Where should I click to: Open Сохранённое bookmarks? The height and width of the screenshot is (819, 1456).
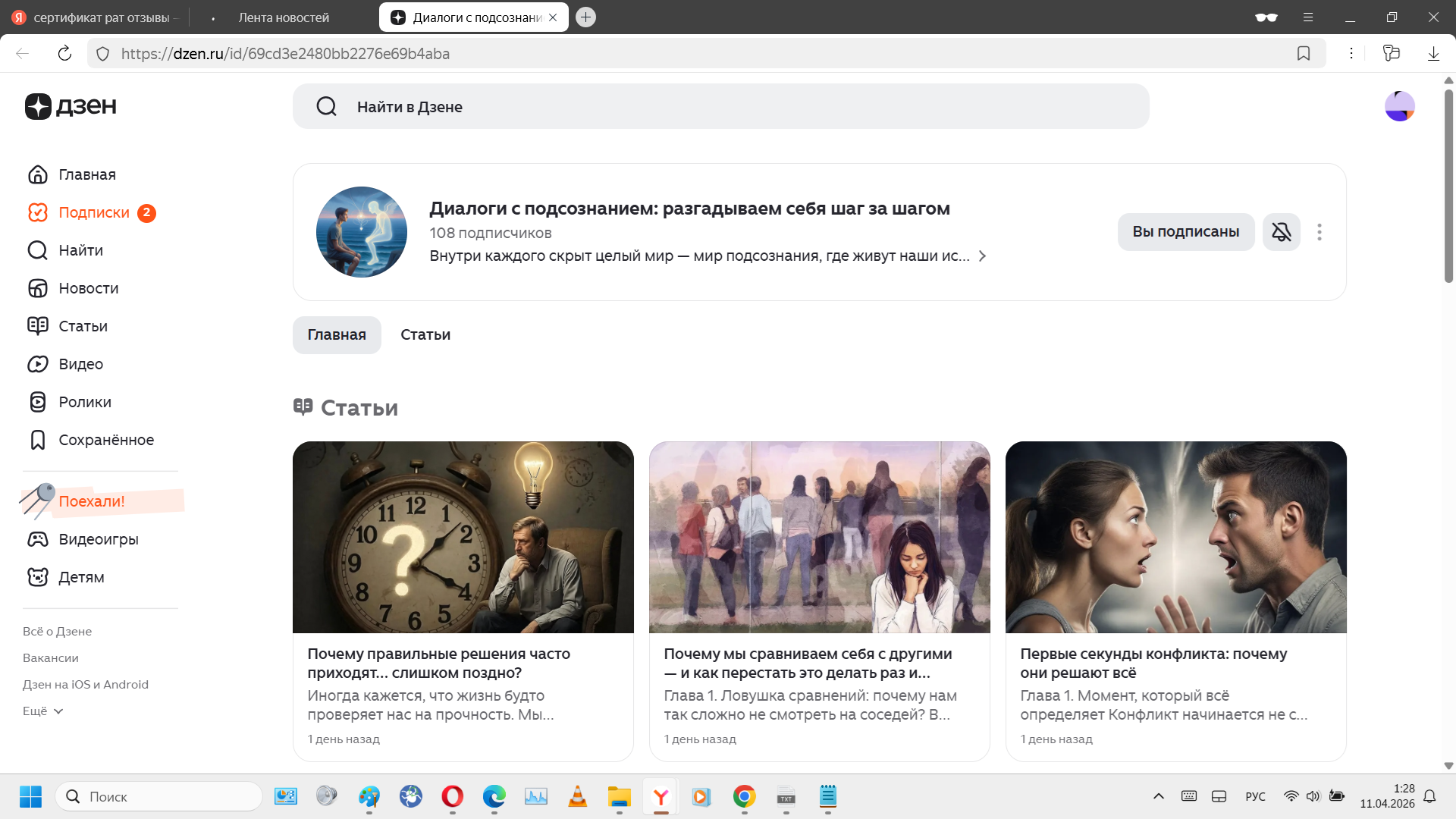pos(105,440)
